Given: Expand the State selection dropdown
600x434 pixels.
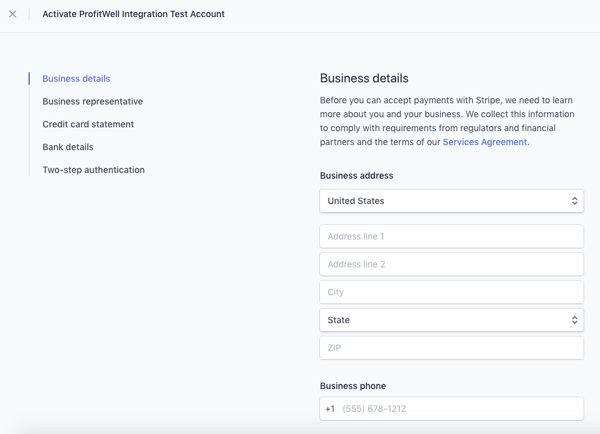Looking at the screenshot, I should 452,320.
